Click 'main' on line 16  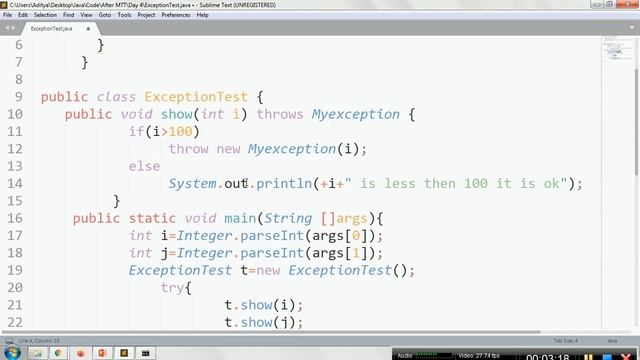[x=240, y=218]
